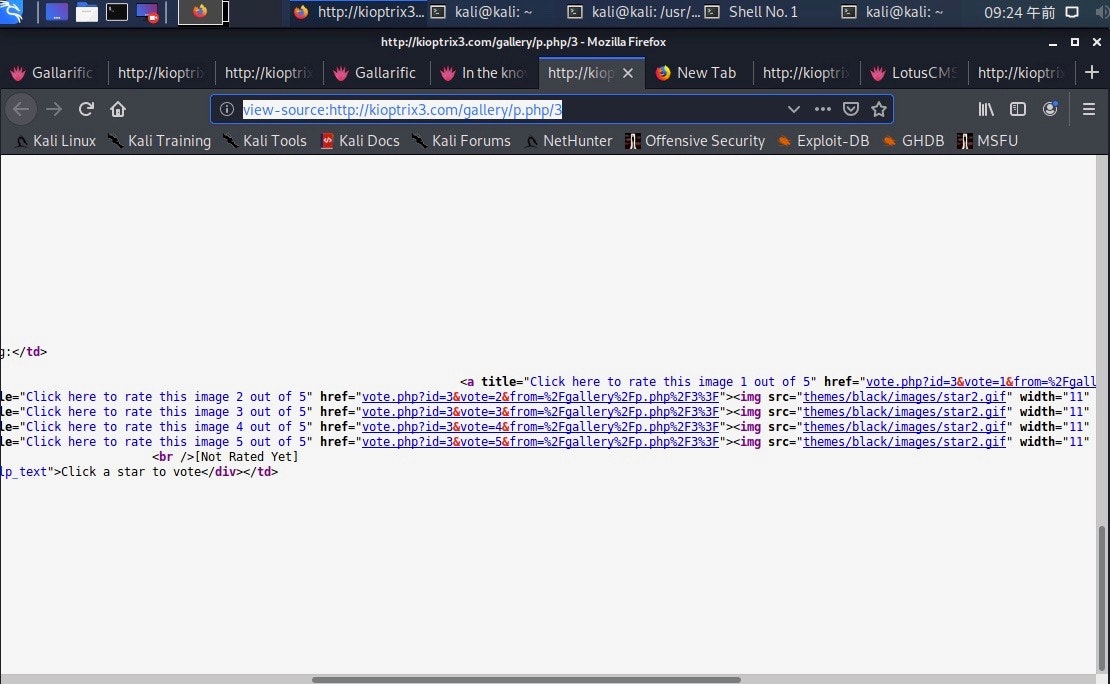Switch to the In the know tab
1110x684 pixels.
485,73
